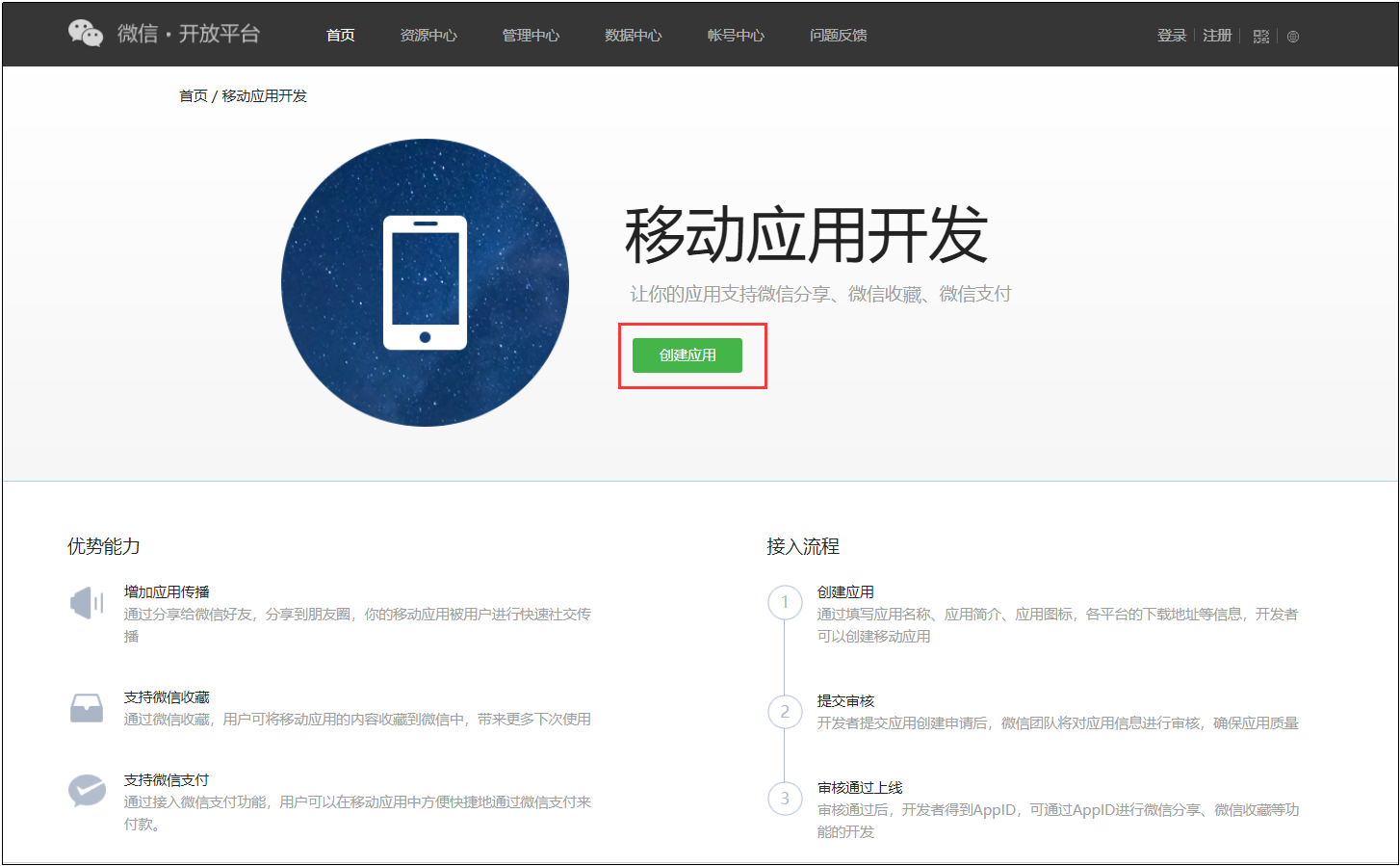Image resolution: width=1400 pixels, height=866 pixels.
Task: Switch to 数据中心 in the navigation
Action: (633, 36)
